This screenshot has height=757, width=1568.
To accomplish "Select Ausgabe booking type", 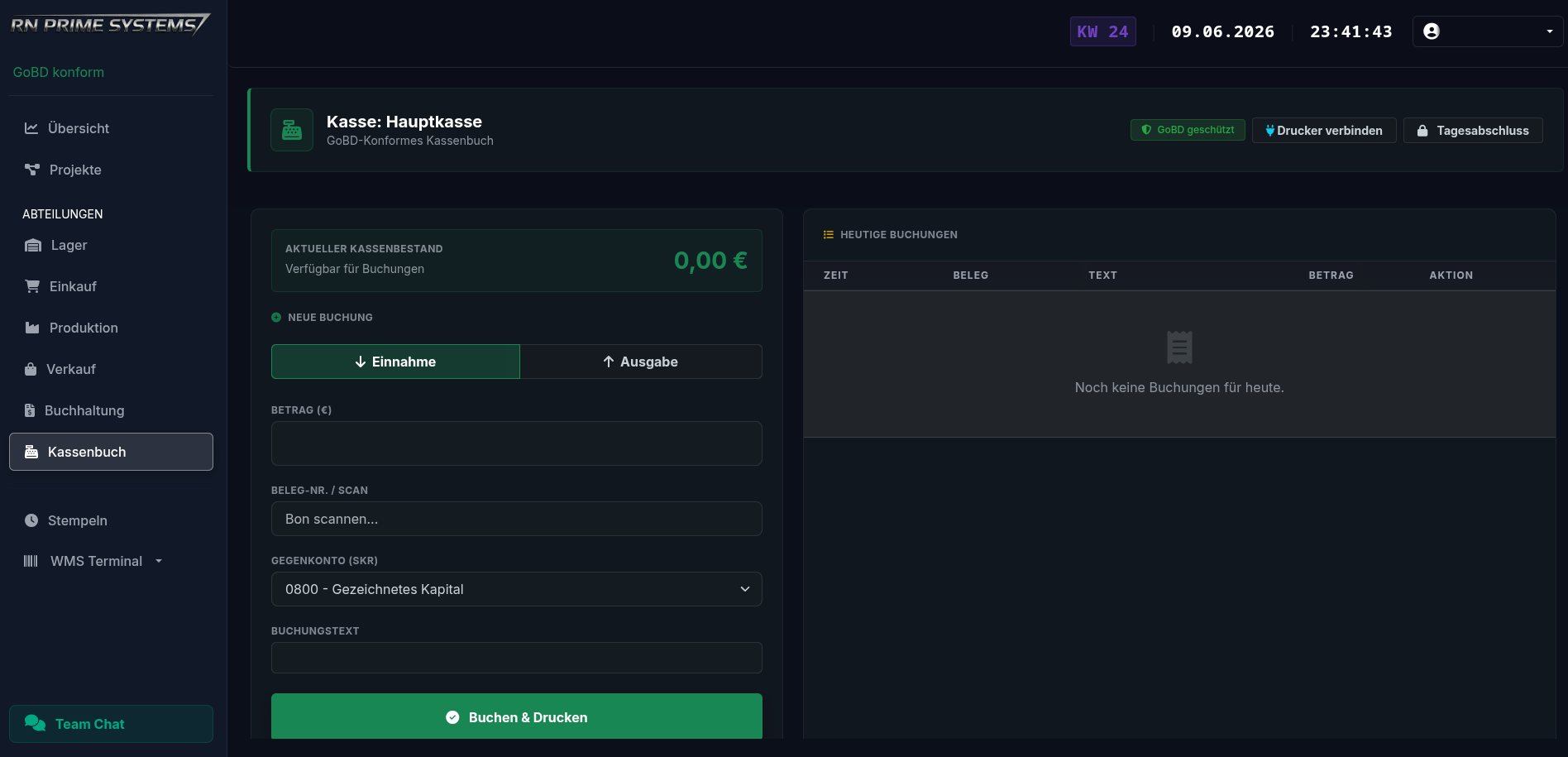I will (641, 362).
